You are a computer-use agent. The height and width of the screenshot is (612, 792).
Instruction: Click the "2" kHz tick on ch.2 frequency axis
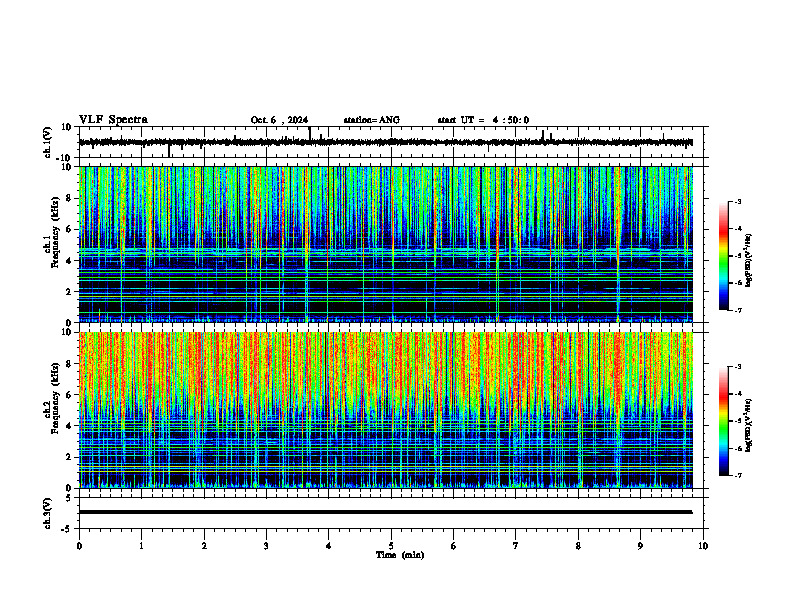click(x=69, y=457)
